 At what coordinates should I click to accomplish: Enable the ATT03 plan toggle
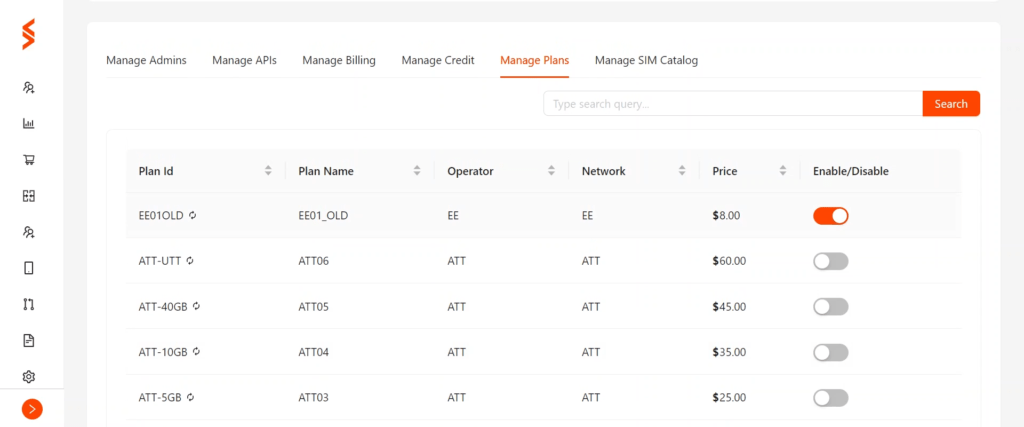(x=831, y=398)
